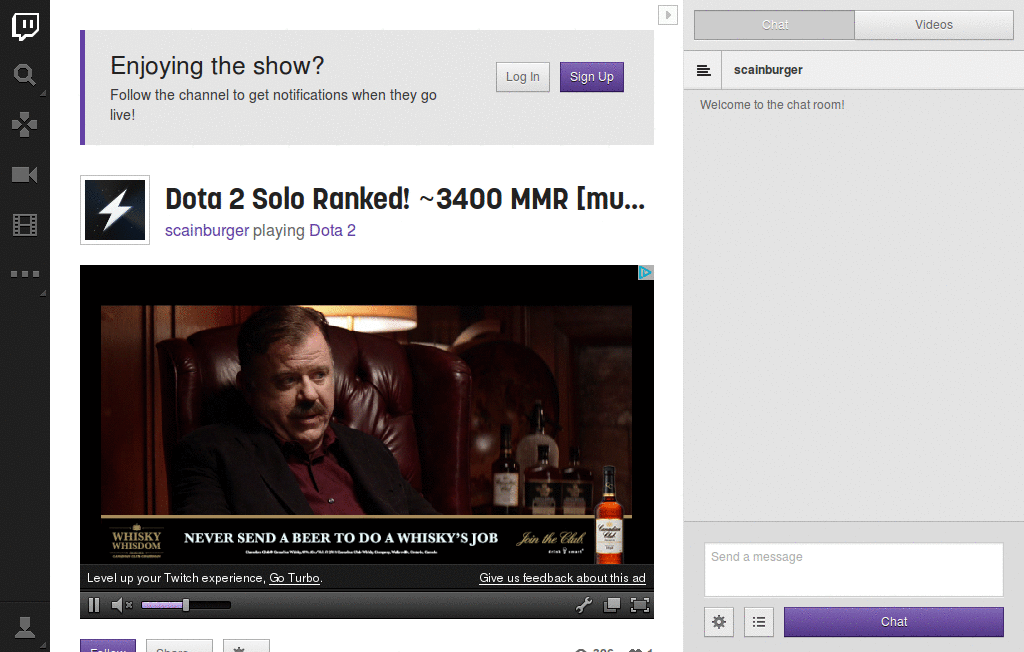Image resolution: width=1024 pixels, height=652 pixels.
Task: Click the purple Chat send button
Action: pos(893,622)
